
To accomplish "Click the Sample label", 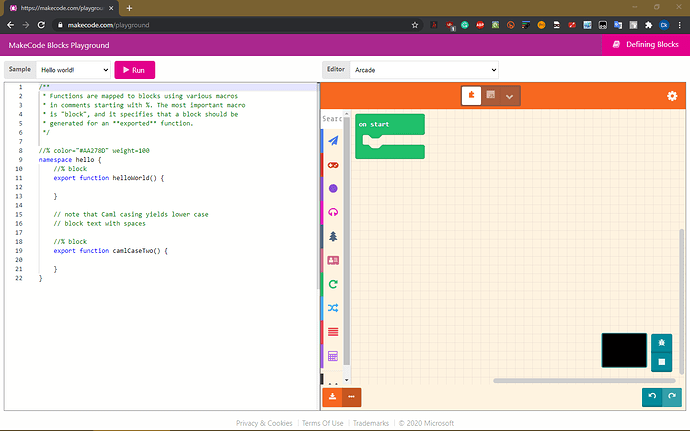I will coord(20,69).
